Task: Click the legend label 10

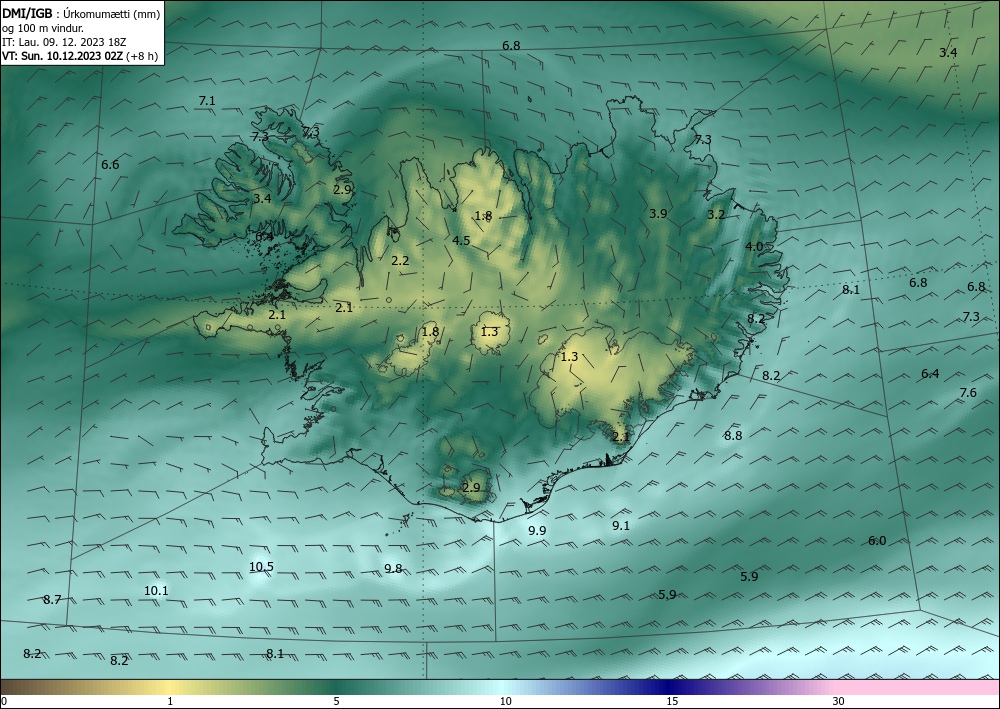Action: [506, 702]
